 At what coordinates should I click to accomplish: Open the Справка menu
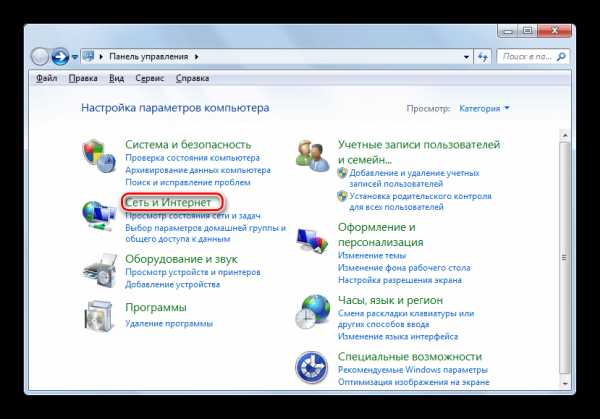tap(192, 78)
